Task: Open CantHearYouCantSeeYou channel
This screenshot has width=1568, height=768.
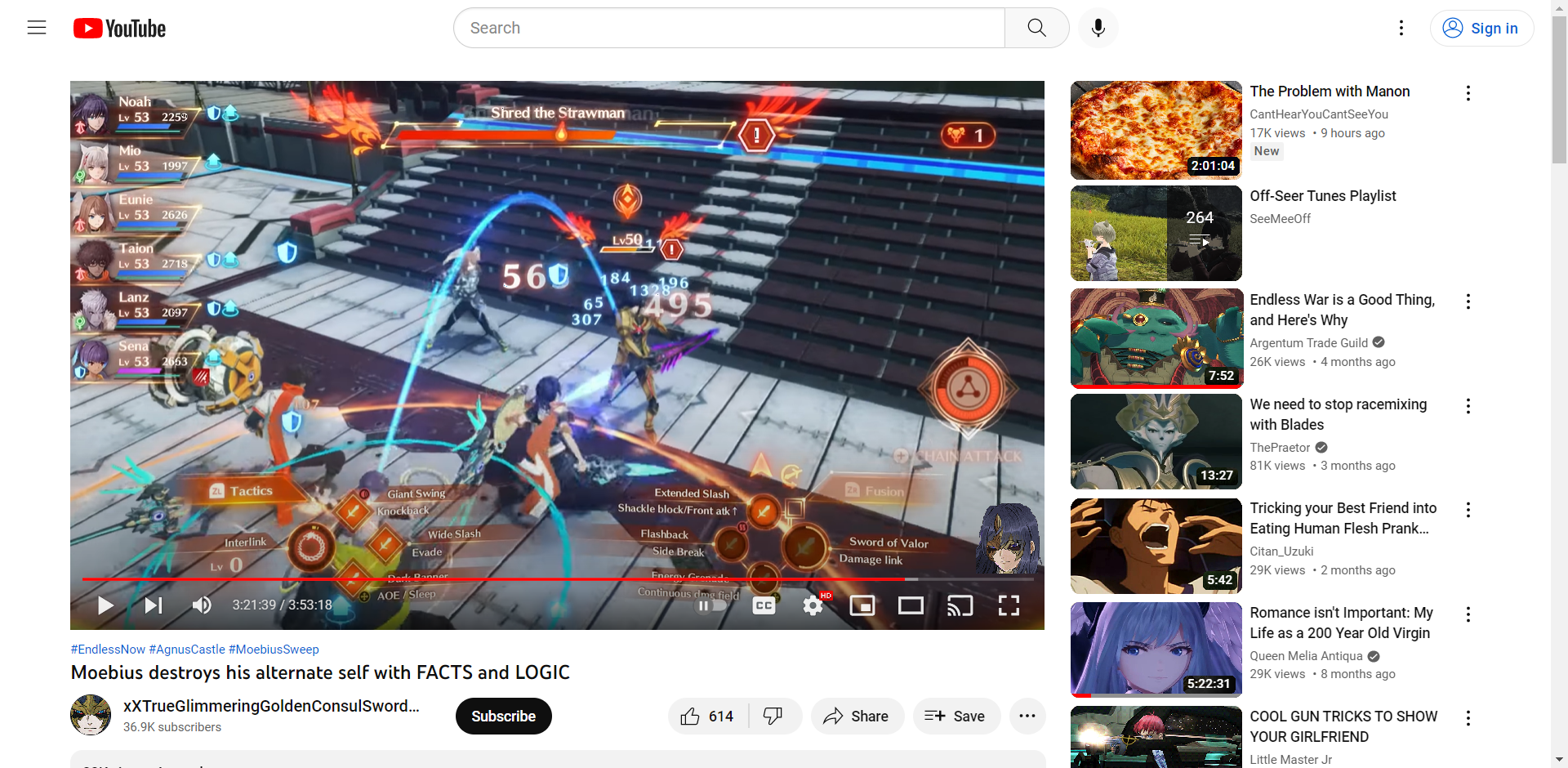Action: point(1318,114)
